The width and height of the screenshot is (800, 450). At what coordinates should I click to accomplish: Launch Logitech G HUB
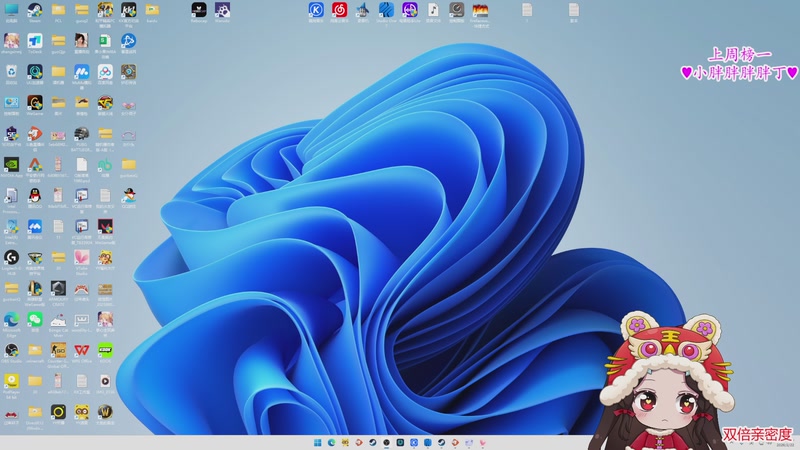point(11,258)
